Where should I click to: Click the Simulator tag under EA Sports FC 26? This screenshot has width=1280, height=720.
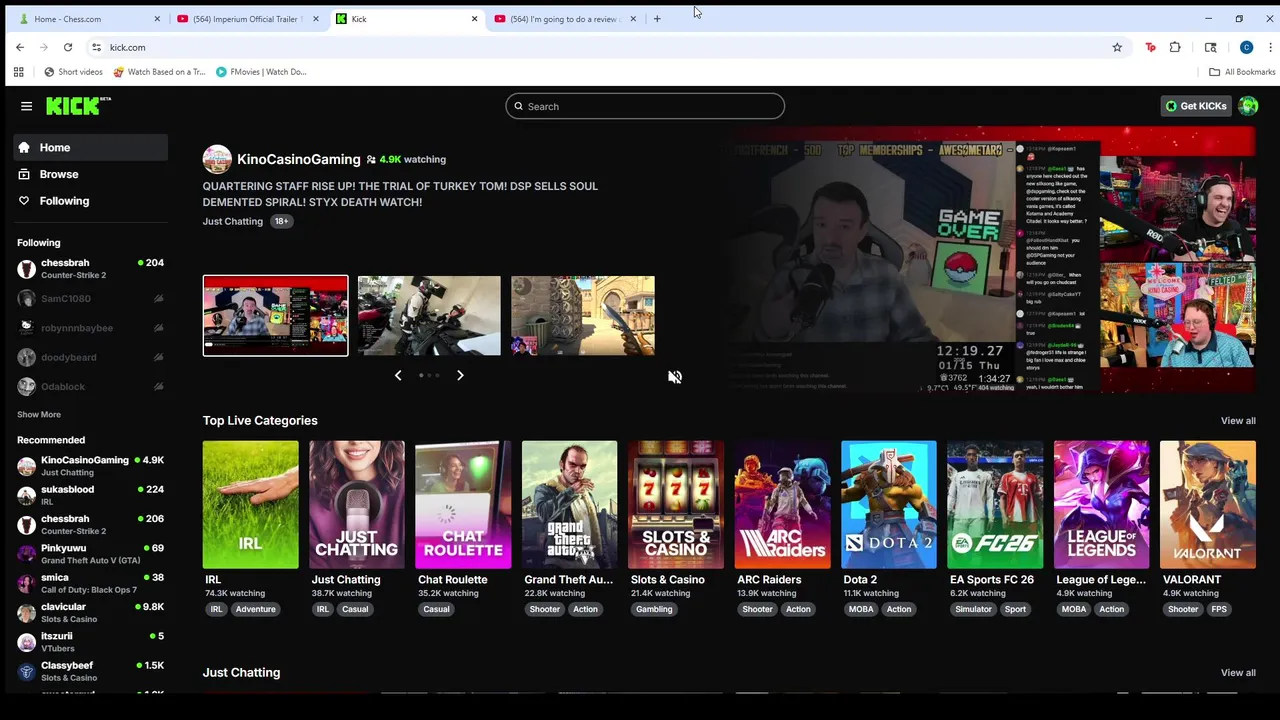point(973,609)
